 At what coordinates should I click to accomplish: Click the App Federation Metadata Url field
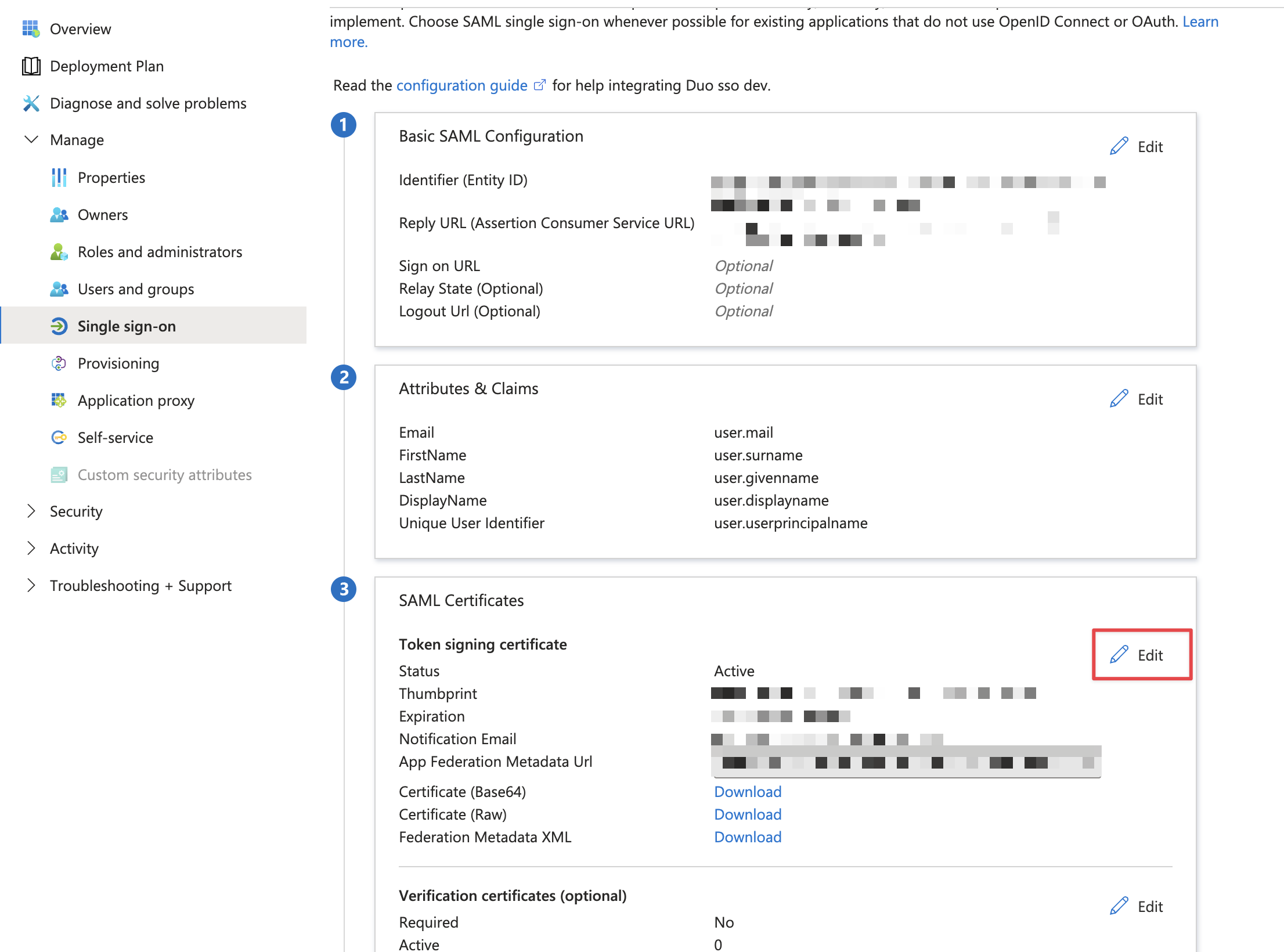coord(906,762)
